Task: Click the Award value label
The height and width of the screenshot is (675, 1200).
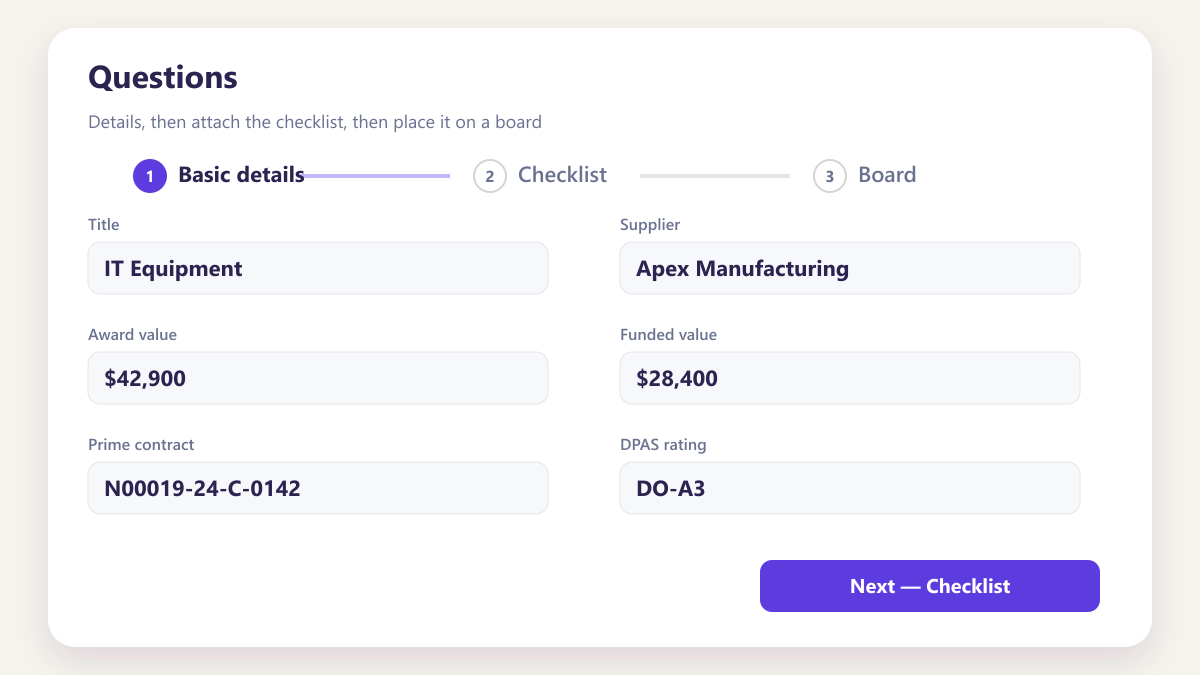Action: pyautogui.click(x=132, y=335)
